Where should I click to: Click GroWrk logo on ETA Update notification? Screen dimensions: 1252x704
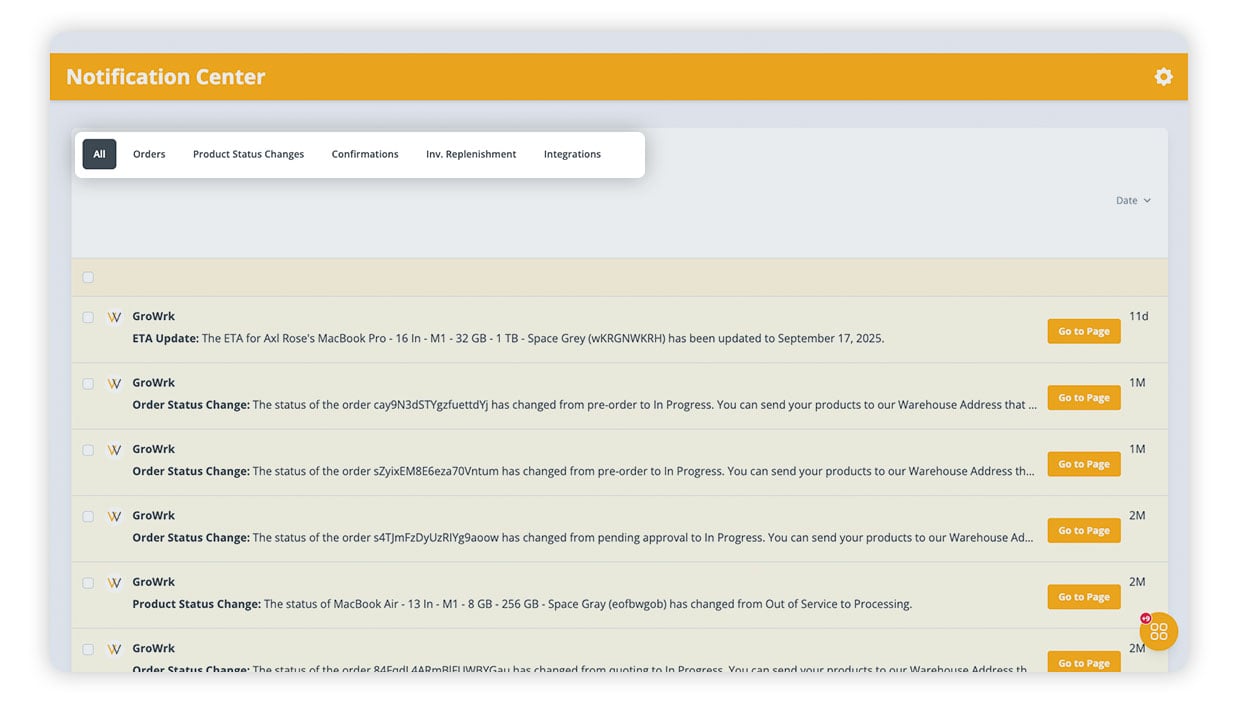(114, 317)
